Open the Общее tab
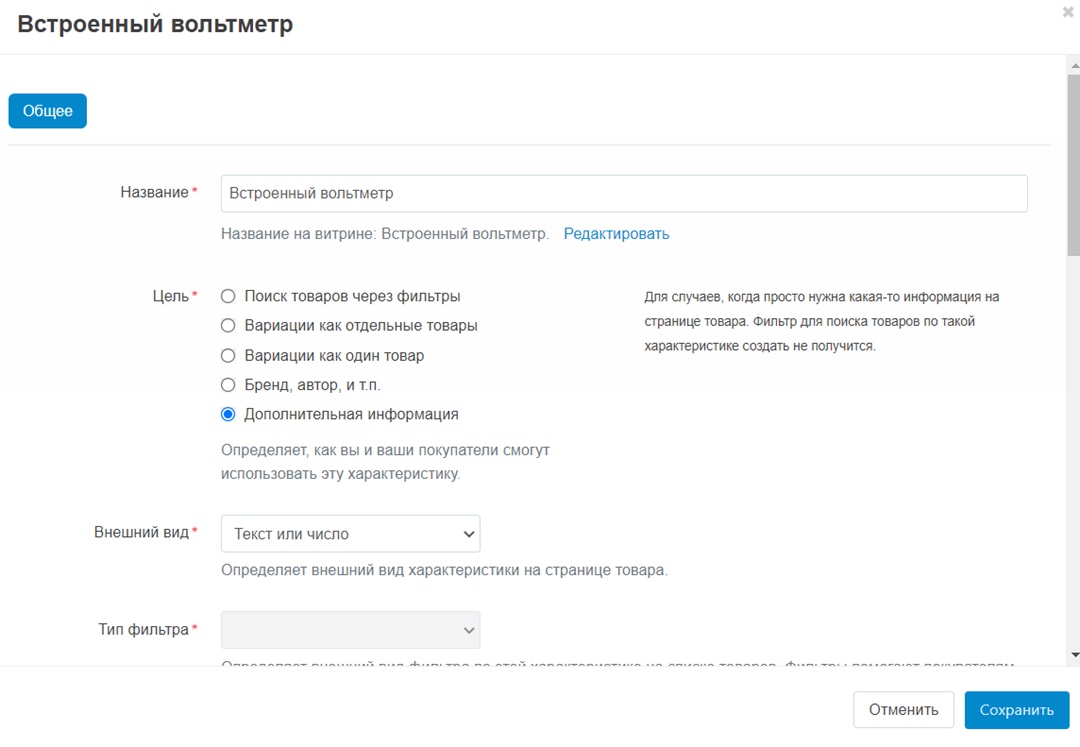1080x747 pixels. (x=48, y=111)
